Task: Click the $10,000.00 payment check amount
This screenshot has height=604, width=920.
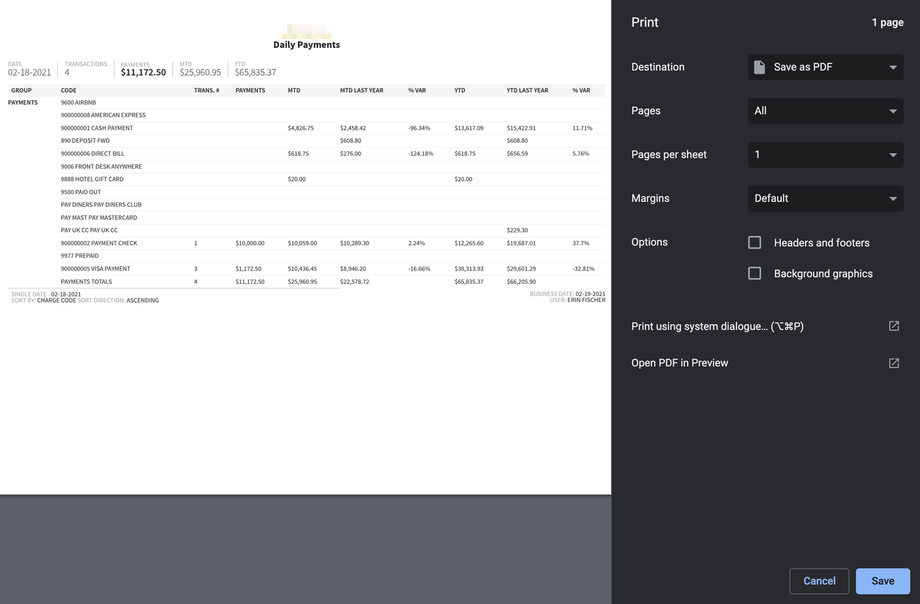Action: click(x=250, y=243)
